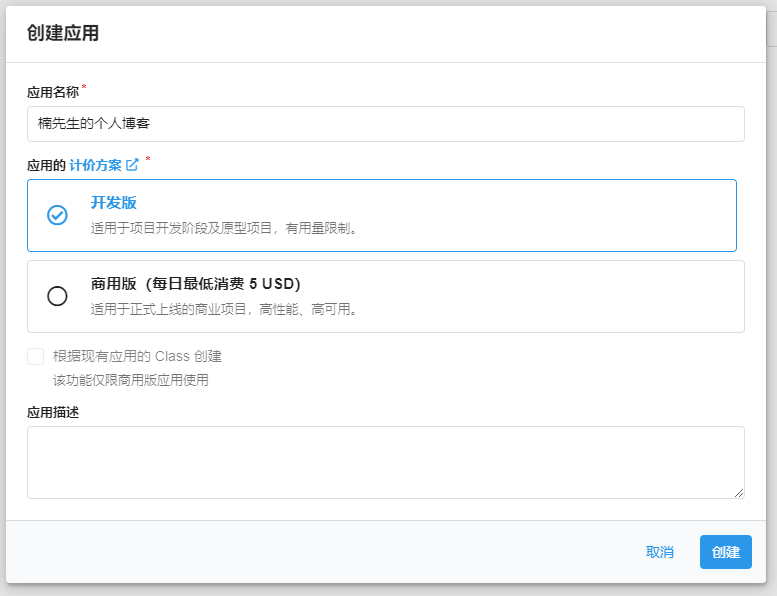The height and width of the screenshot is (596, 777).
Task: Click the 商用版 (每日最低消费 5 USD) title
Action: (196, 284)
